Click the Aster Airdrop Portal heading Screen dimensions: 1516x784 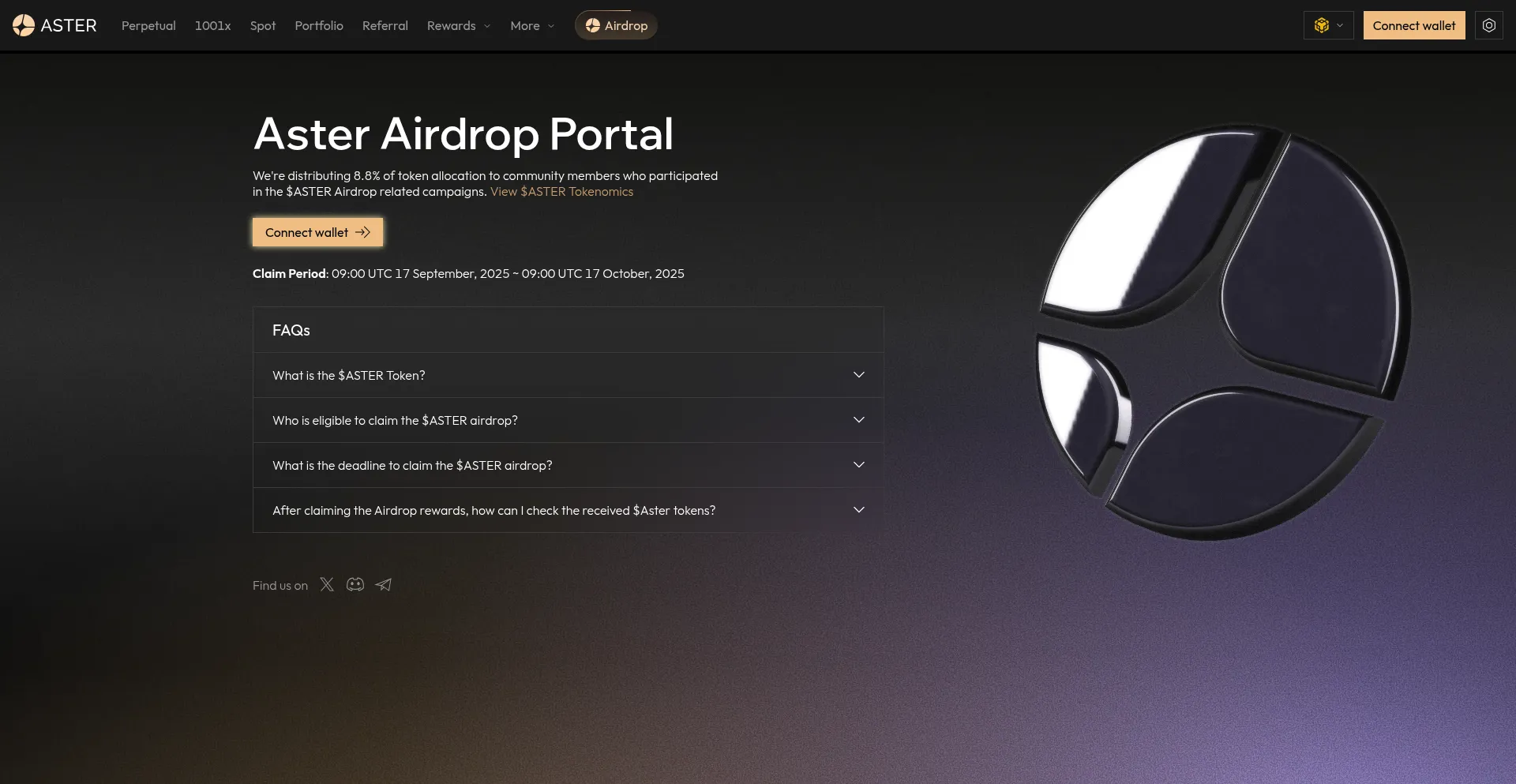(x=463, y=133)
